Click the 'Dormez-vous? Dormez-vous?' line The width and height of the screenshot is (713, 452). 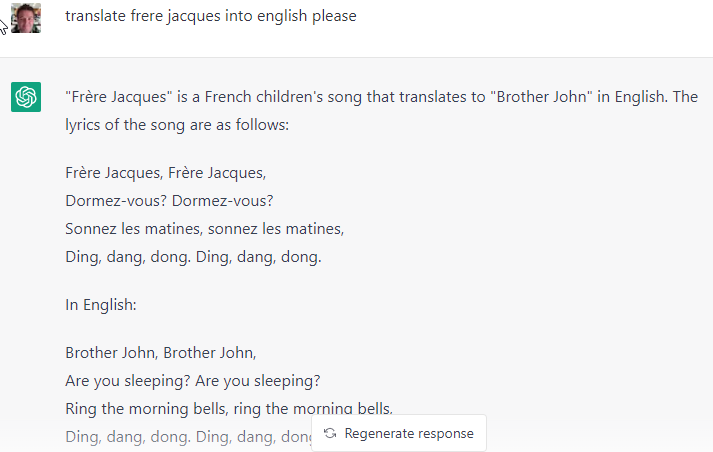point(169,201)
